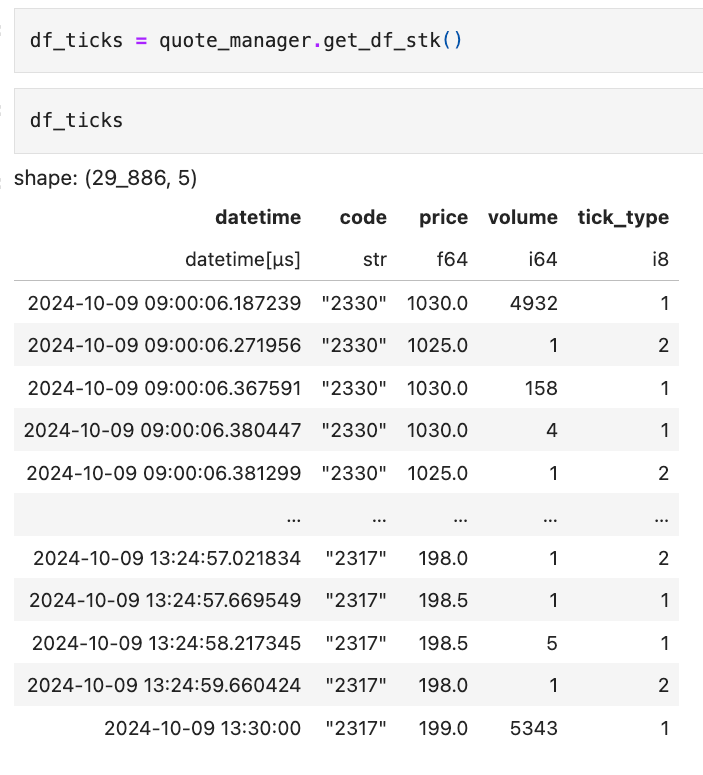Click the code column header
The height and width of the screenshot is (775, 703).
pyautogui.click(x=363, y=217)
